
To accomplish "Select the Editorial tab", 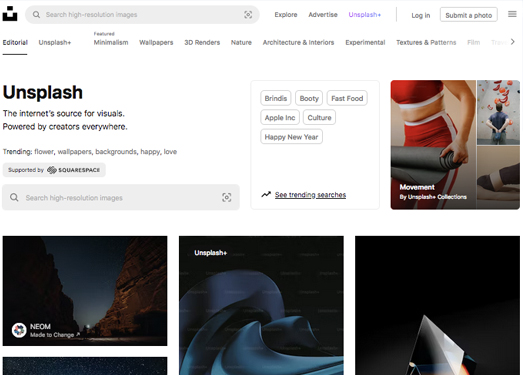I will pyautogui.click(x=15, y=42).
